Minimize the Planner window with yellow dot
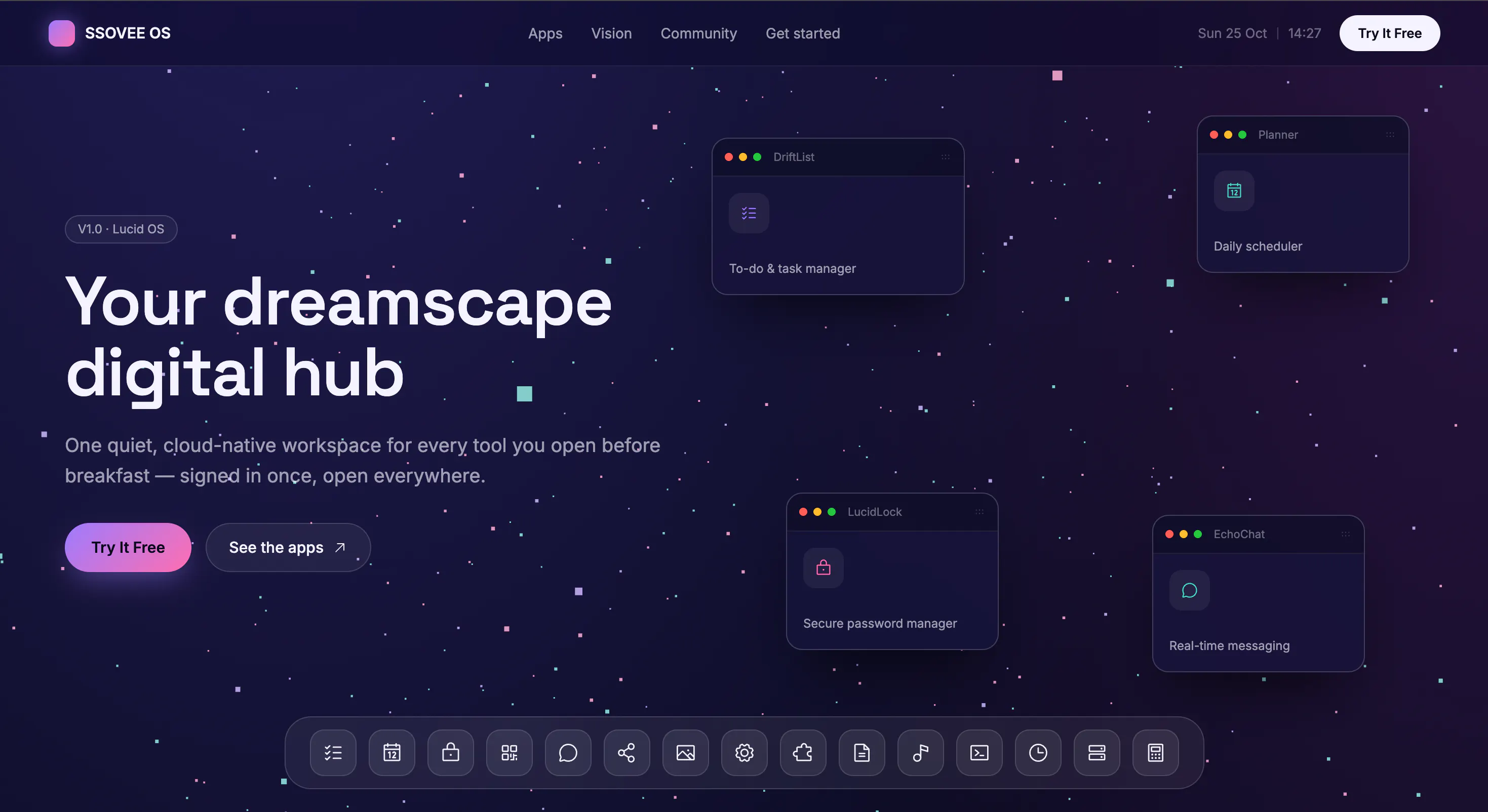 point(1228,135)
